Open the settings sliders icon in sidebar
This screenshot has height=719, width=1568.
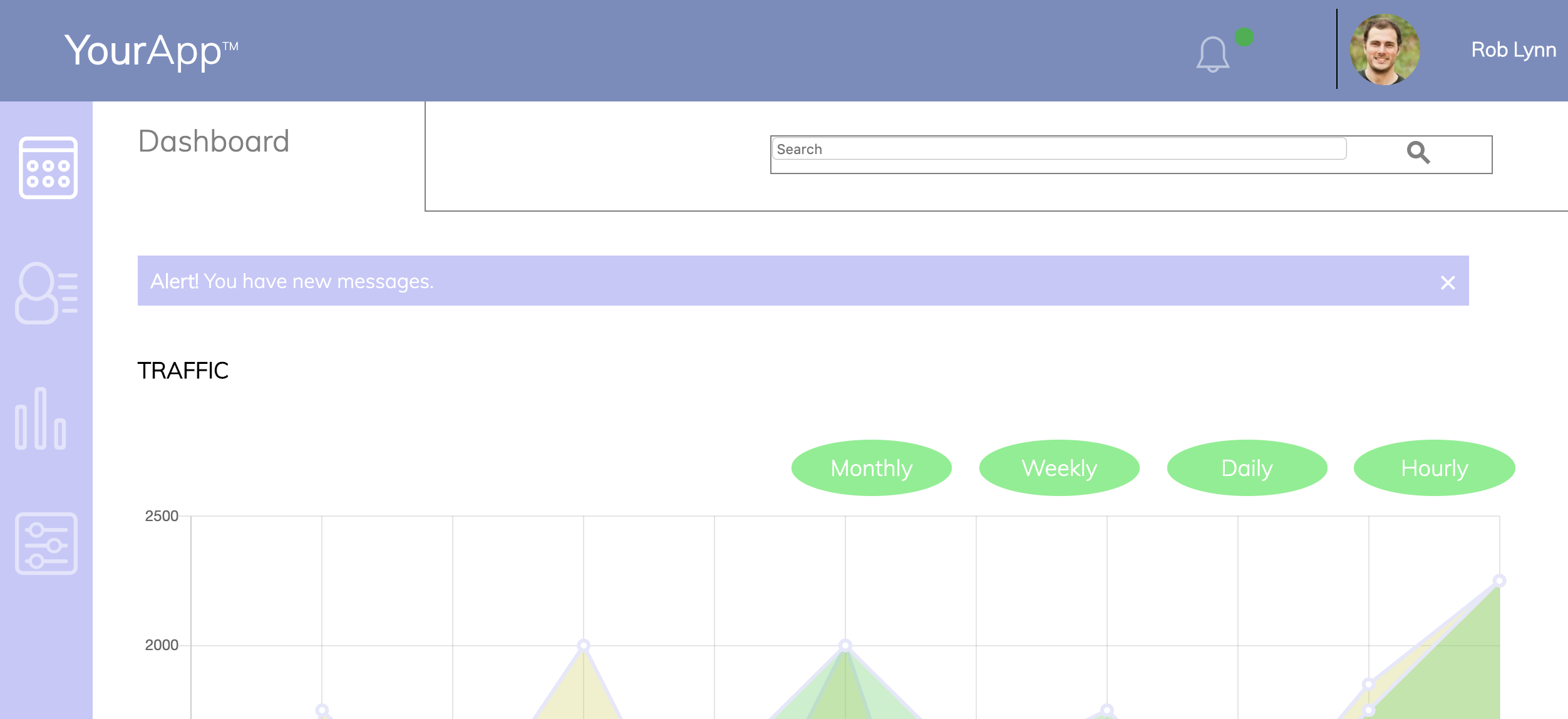coord(47,544)
